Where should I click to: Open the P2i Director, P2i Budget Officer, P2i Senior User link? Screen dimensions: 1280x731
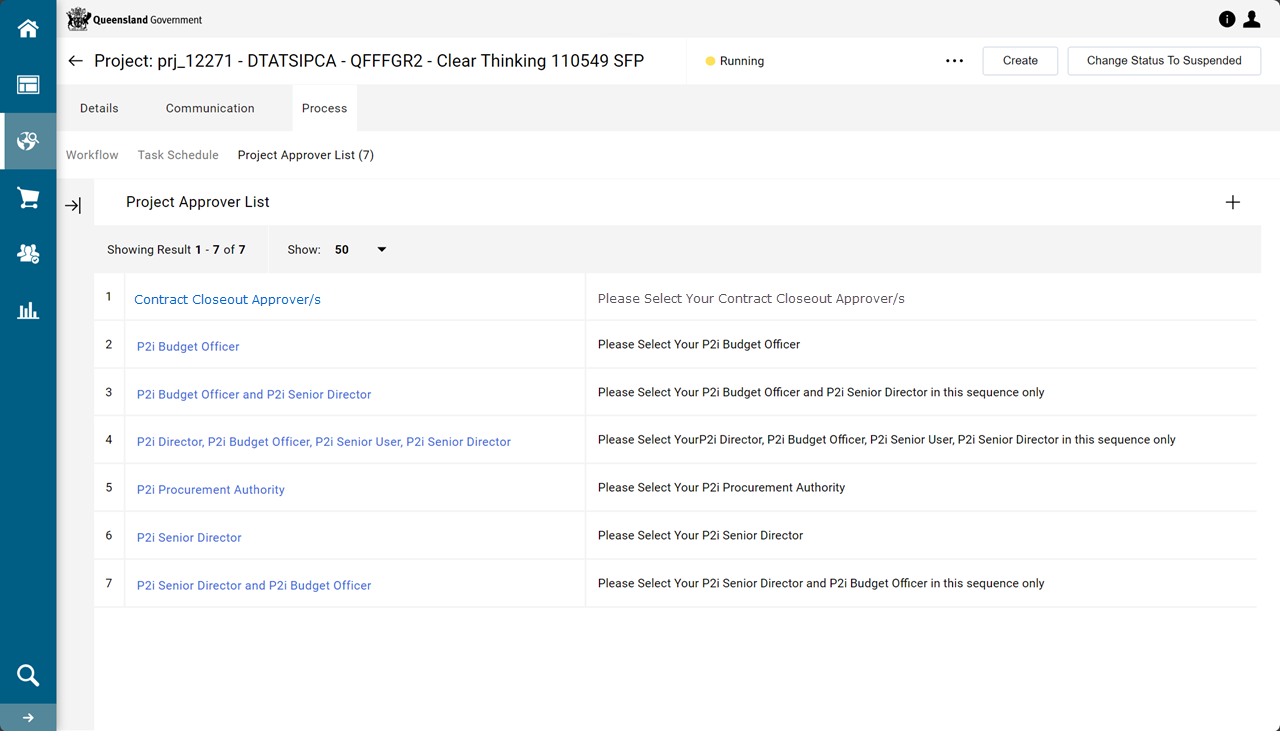point(324,441)
